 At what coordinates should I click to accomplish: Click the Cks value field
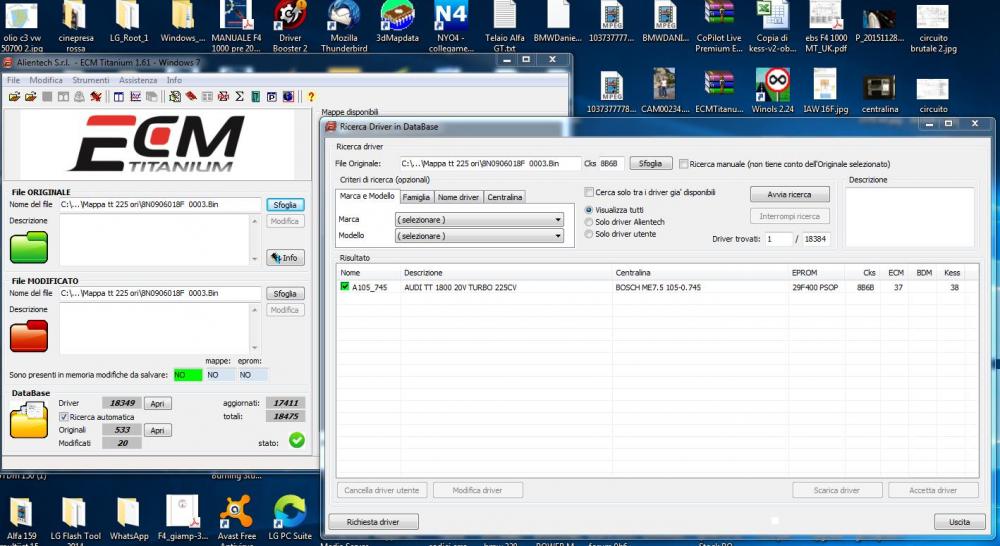point(611,164)
